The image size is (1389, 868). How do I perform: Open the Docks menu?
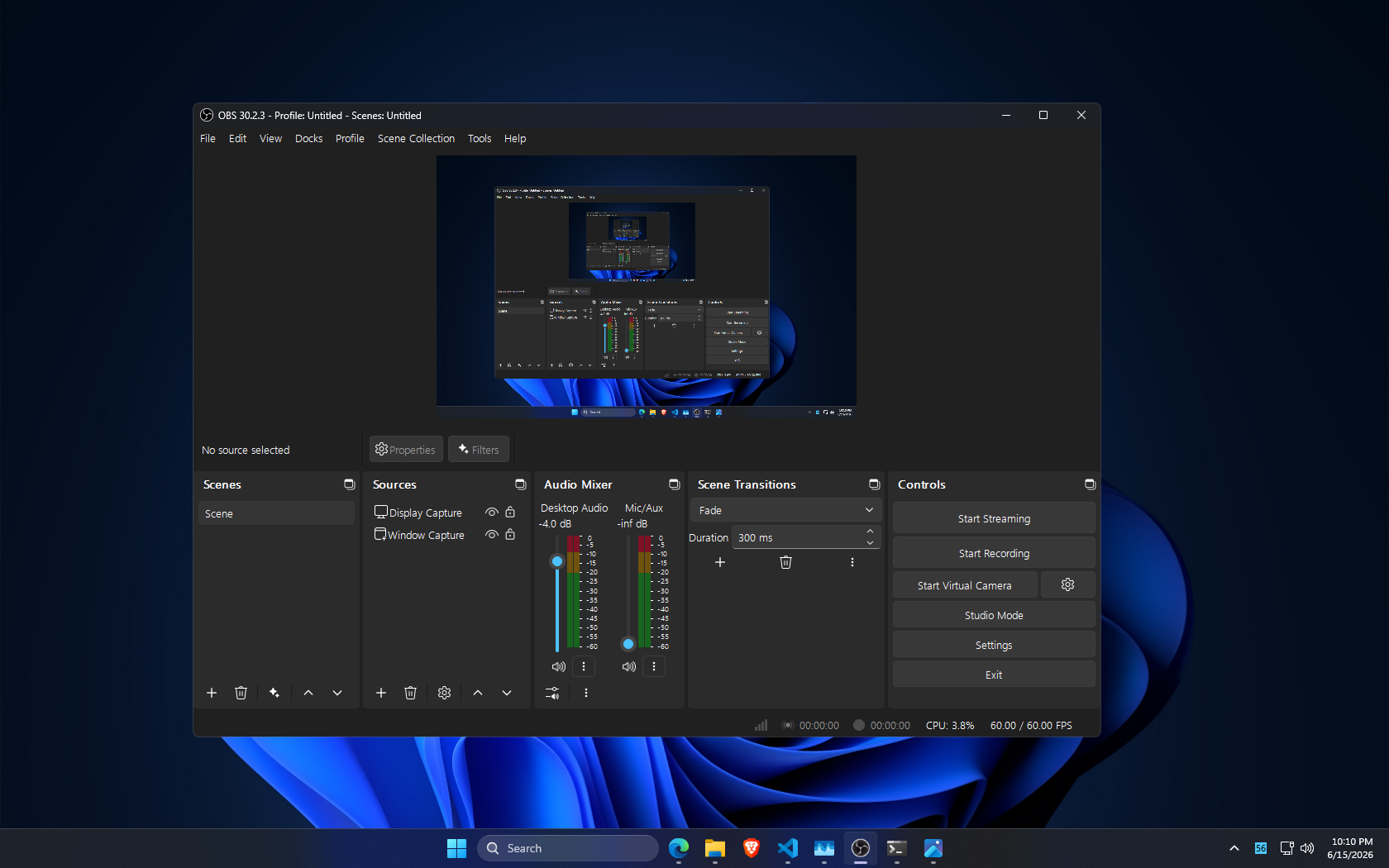click(309, 138)
